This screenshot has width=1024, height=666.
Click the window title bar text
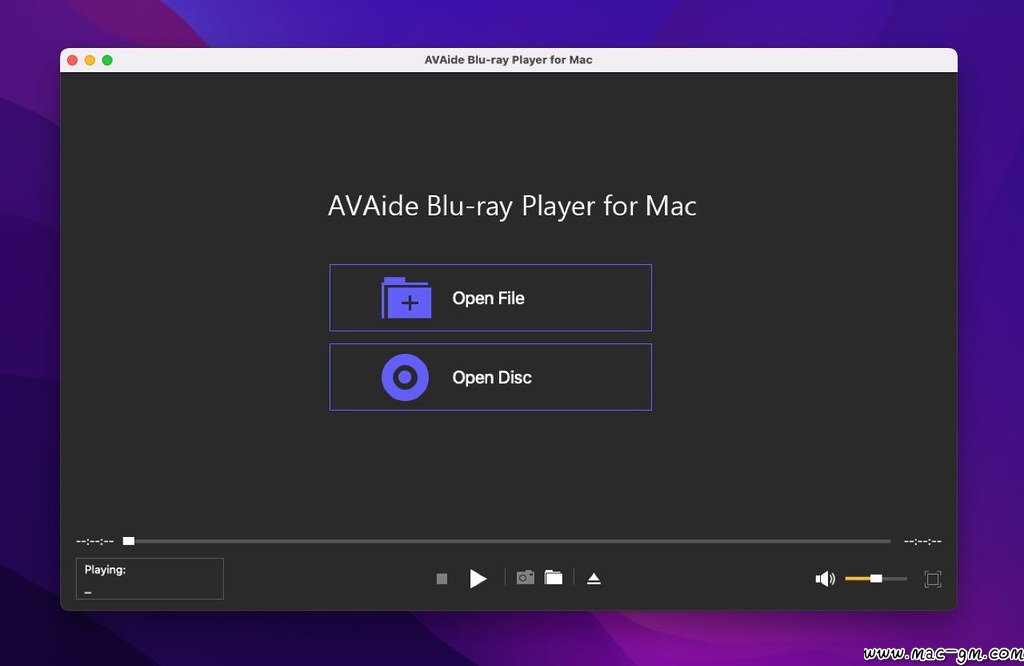(508, 60)
